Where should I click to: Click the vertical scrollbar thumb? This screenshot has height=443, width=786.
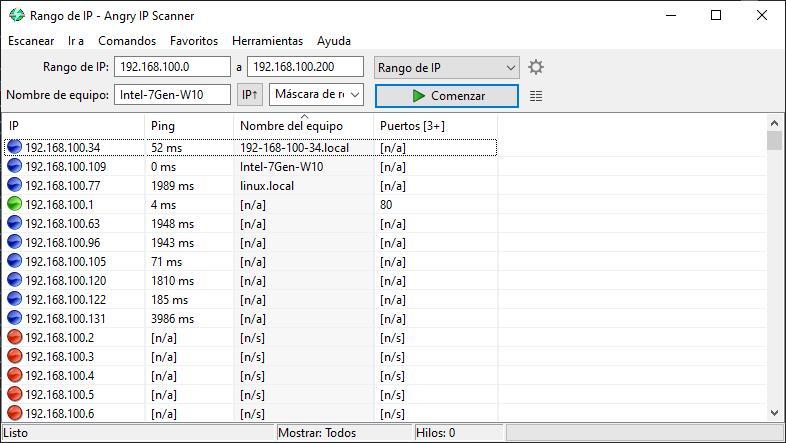pos(774,140)
